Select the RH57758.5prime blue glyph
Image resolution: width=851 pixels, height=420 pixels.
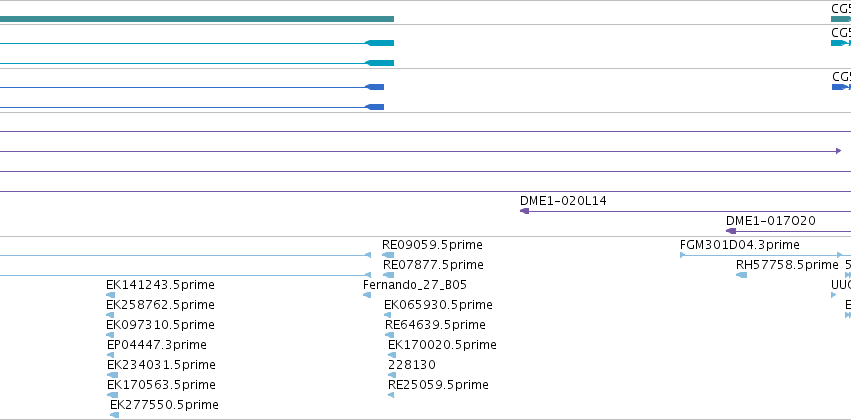pos(741,275)
